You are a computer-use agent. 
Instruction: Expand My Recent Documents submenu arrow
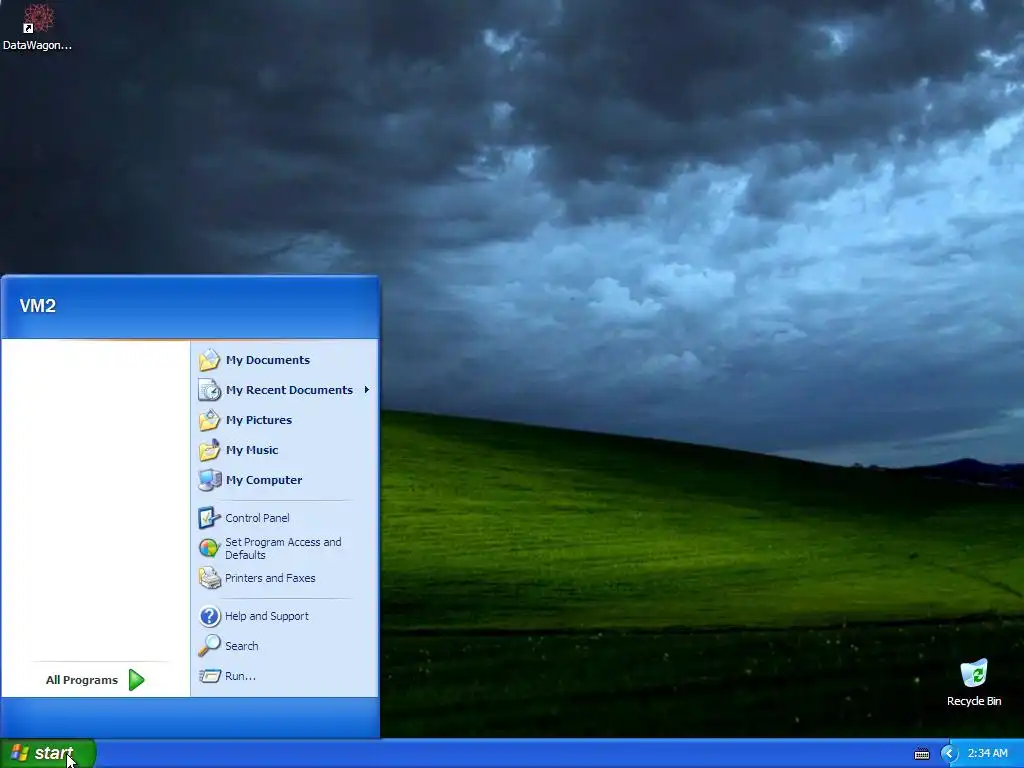tap(366, 390)
